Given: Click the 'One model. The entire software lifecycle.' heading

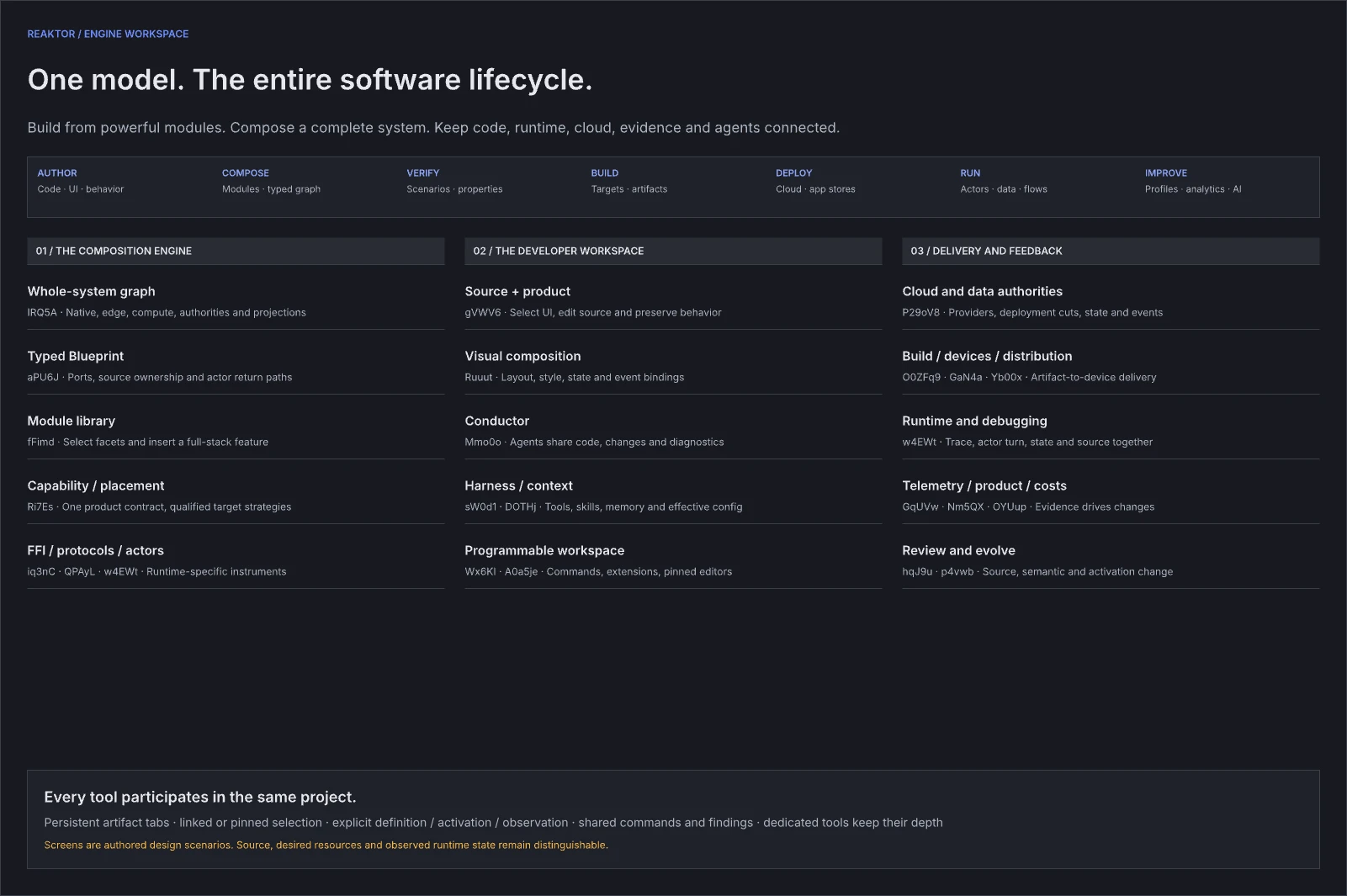Looking at the screenshot, I should pos(310,80).
